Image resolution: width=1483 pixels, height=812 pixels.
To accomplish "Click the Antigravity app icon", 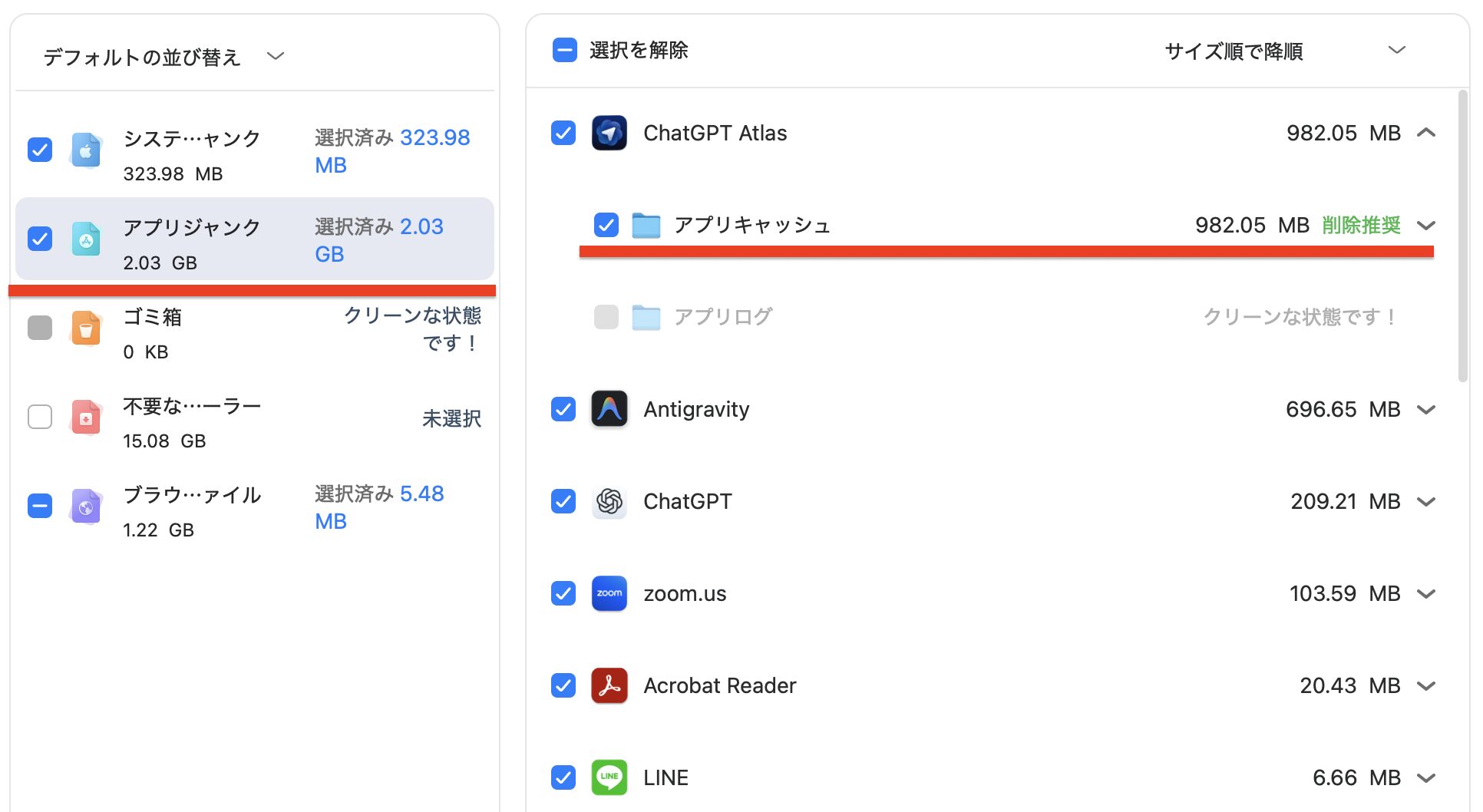I will pyautogui.click(x=609, y=409).
